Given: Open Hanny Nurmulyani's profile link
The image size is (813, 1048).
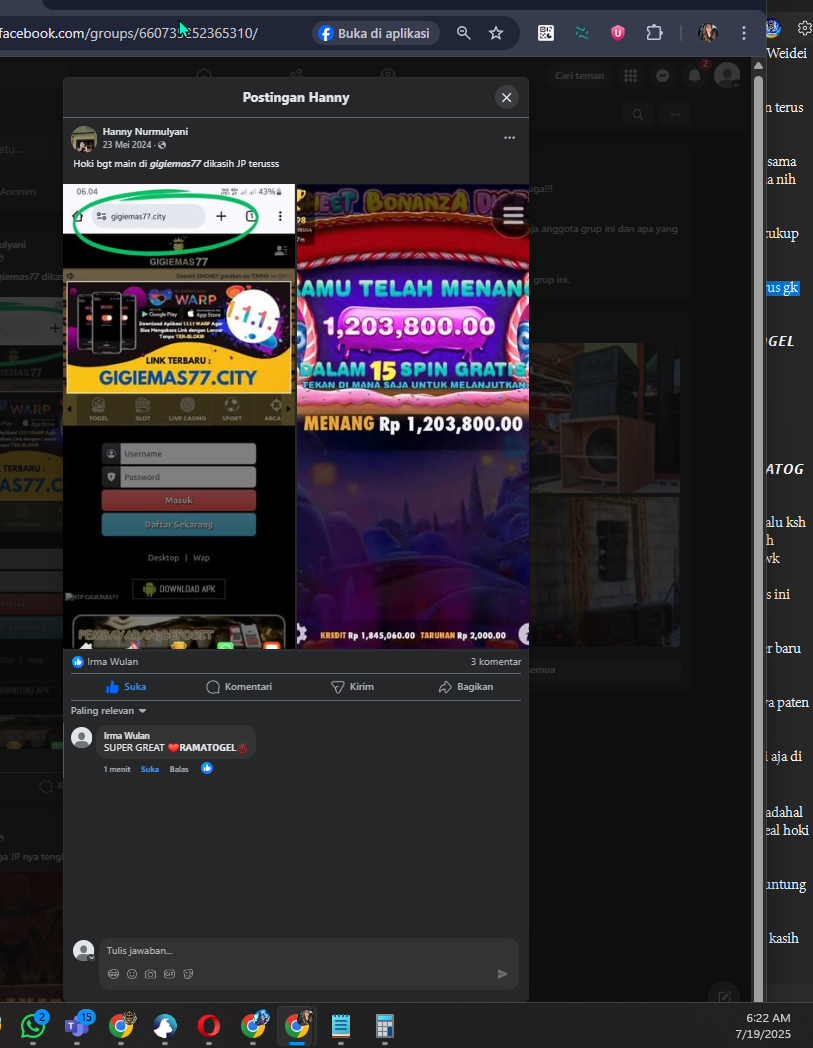Looking at the screenshot, I should pyautogui.click(x=145, y=131).
